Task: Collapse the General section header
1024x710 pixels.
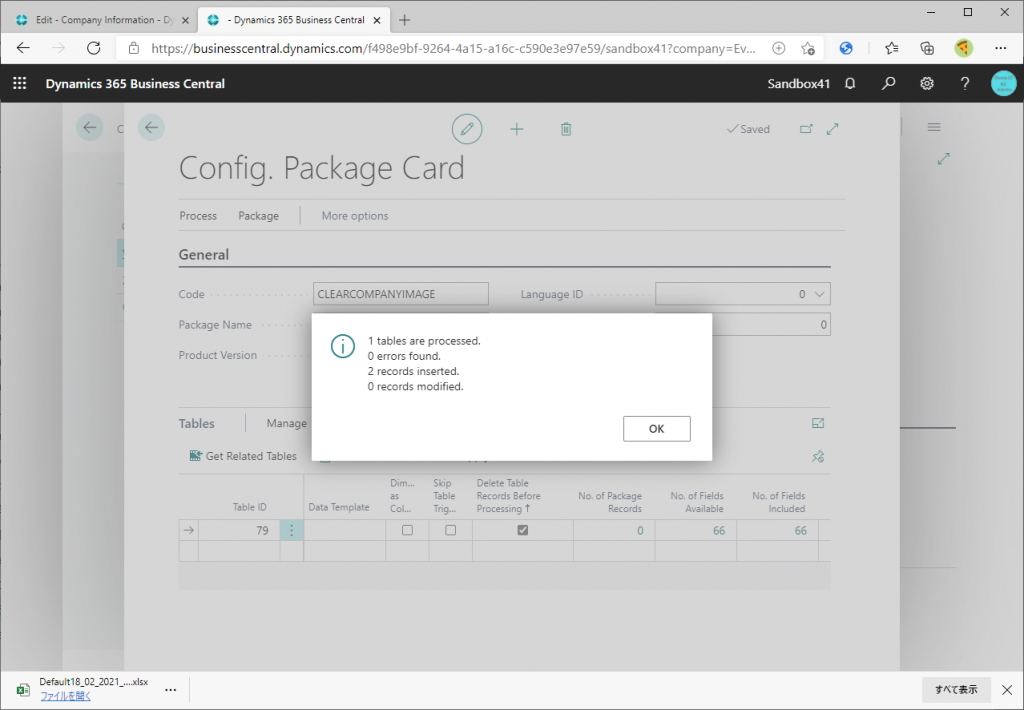Action: point(204,255)
